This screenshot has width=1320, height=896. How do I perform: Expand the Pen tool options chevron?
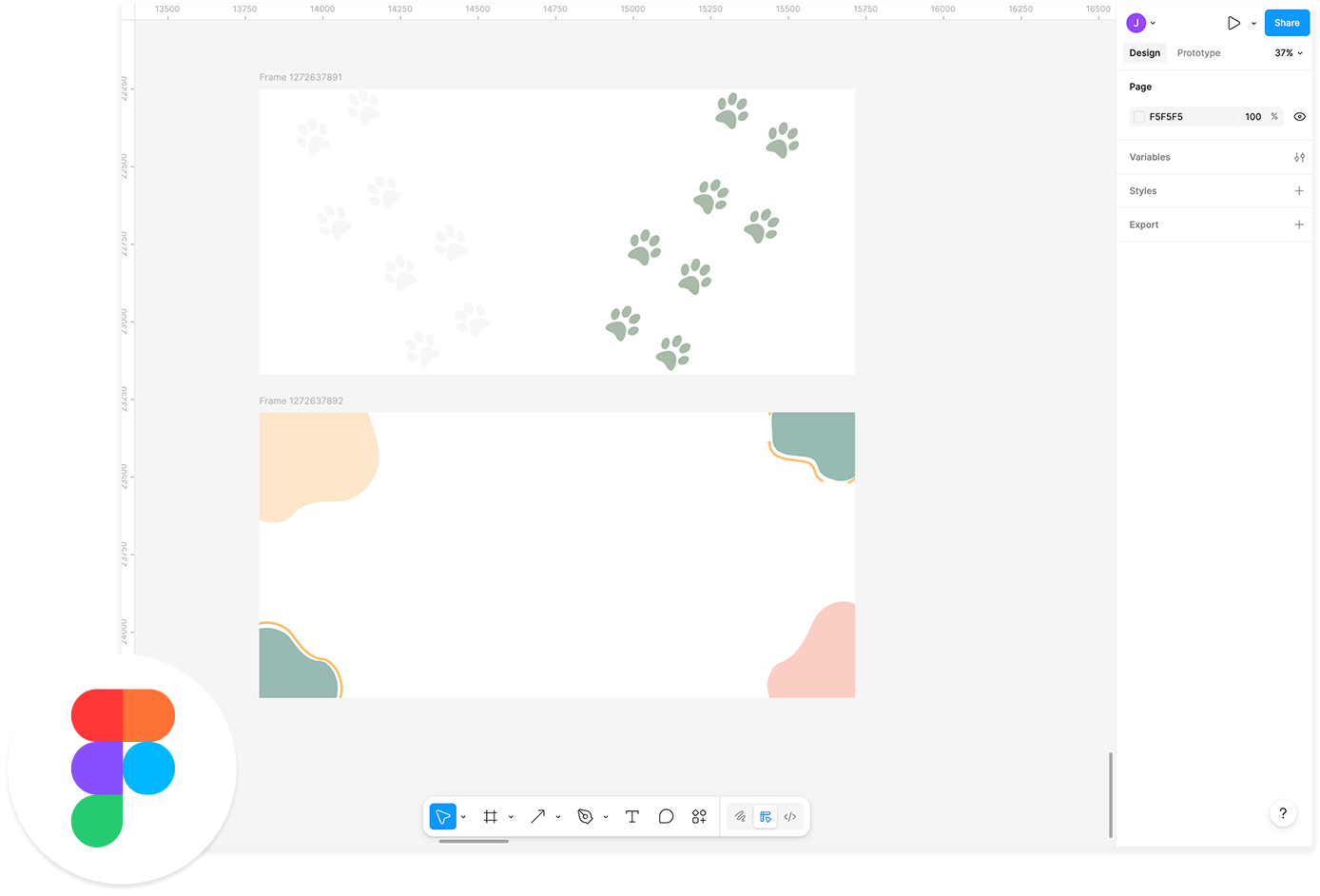(x=606, y=817)
